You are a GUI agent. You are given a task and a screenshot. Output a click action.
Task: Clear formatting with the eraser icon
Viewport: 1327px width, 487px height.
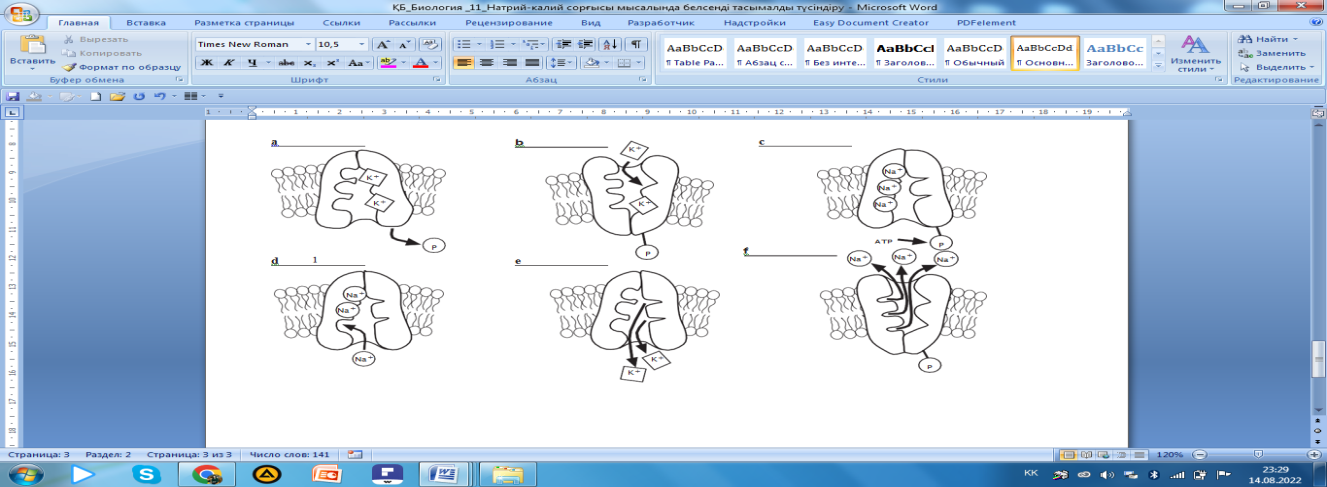pyautogui.click(x=431, y=45)
